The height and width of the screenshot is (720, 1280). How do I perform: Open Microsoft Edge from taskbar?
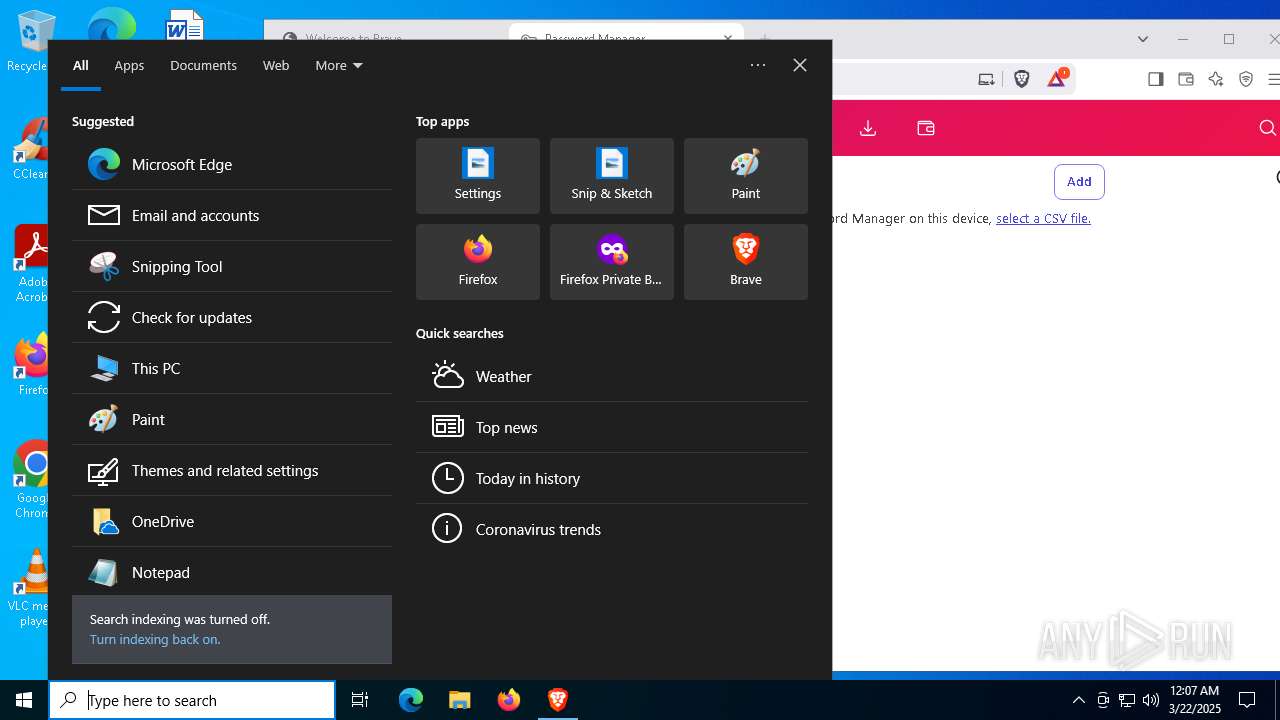(x=411, y=700)
